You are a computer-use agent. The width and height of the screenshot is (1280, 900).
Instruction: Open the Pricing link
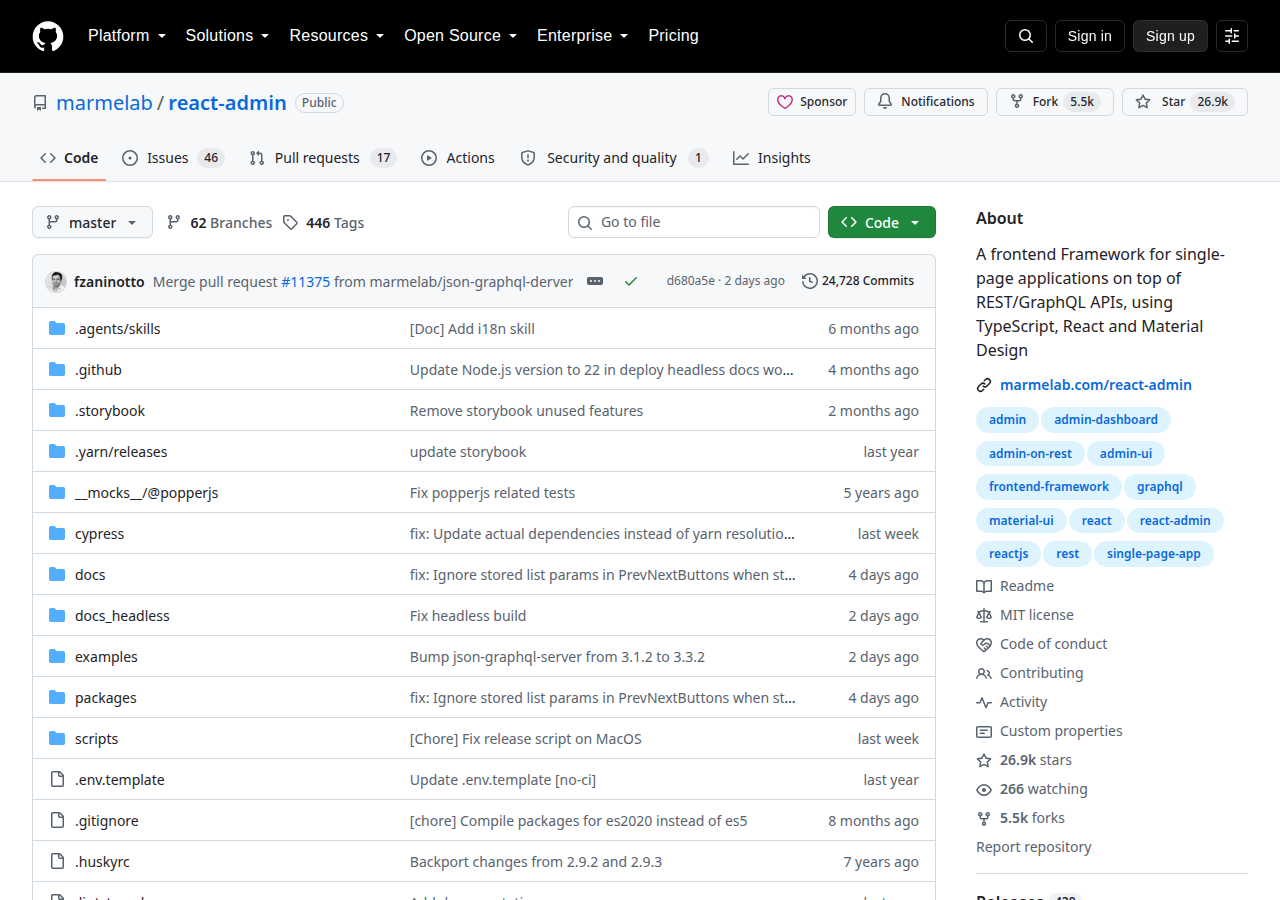tap(674, 36)
